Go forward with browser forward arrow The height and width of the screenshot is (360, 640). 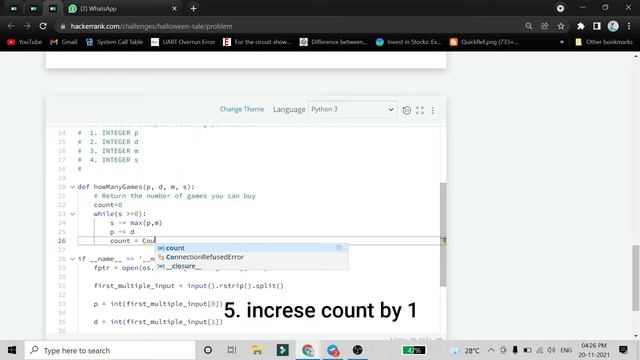(x=27, y=26)
